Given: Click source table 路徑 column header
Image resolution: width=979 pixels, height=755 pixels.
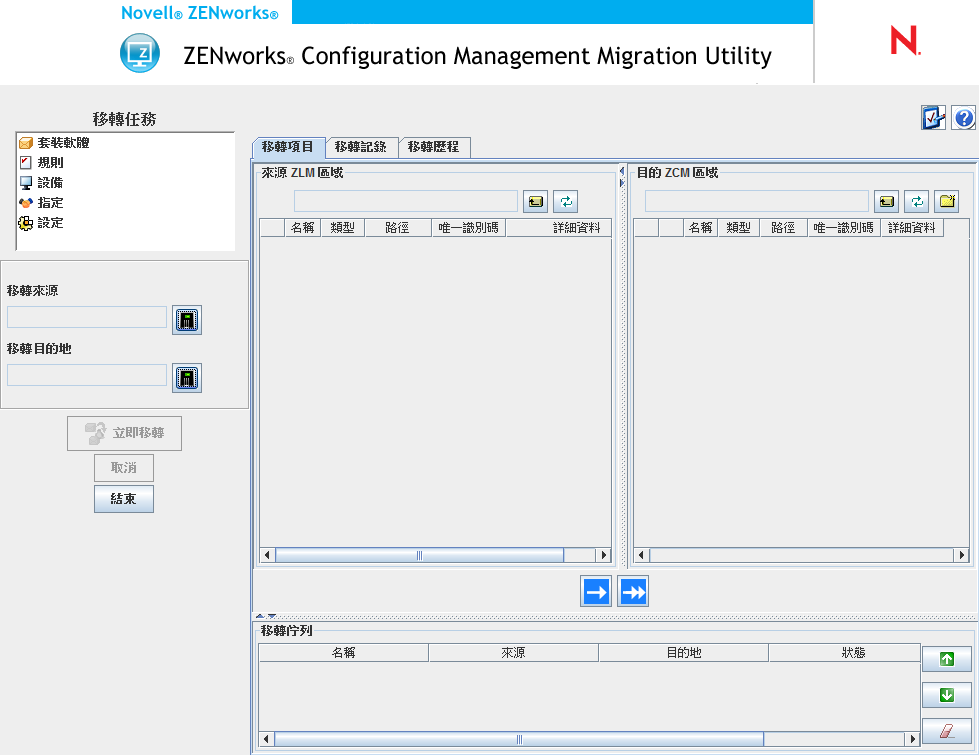Looking at the screenshot, I should (x=397, y=228).
